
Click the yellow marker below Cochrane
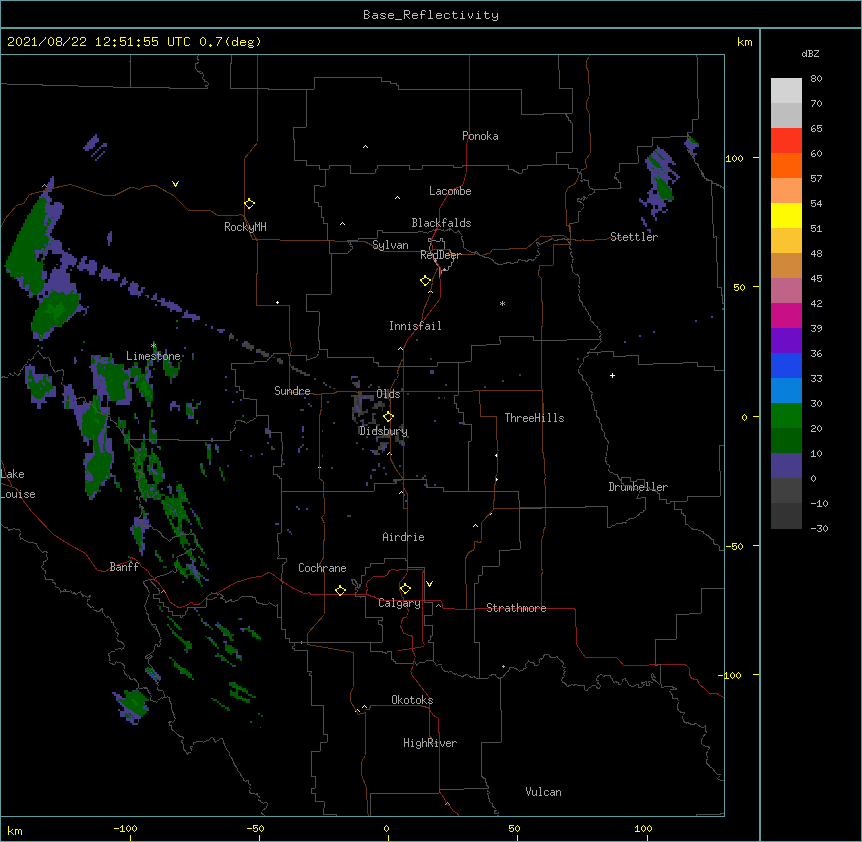coord(340,590)
